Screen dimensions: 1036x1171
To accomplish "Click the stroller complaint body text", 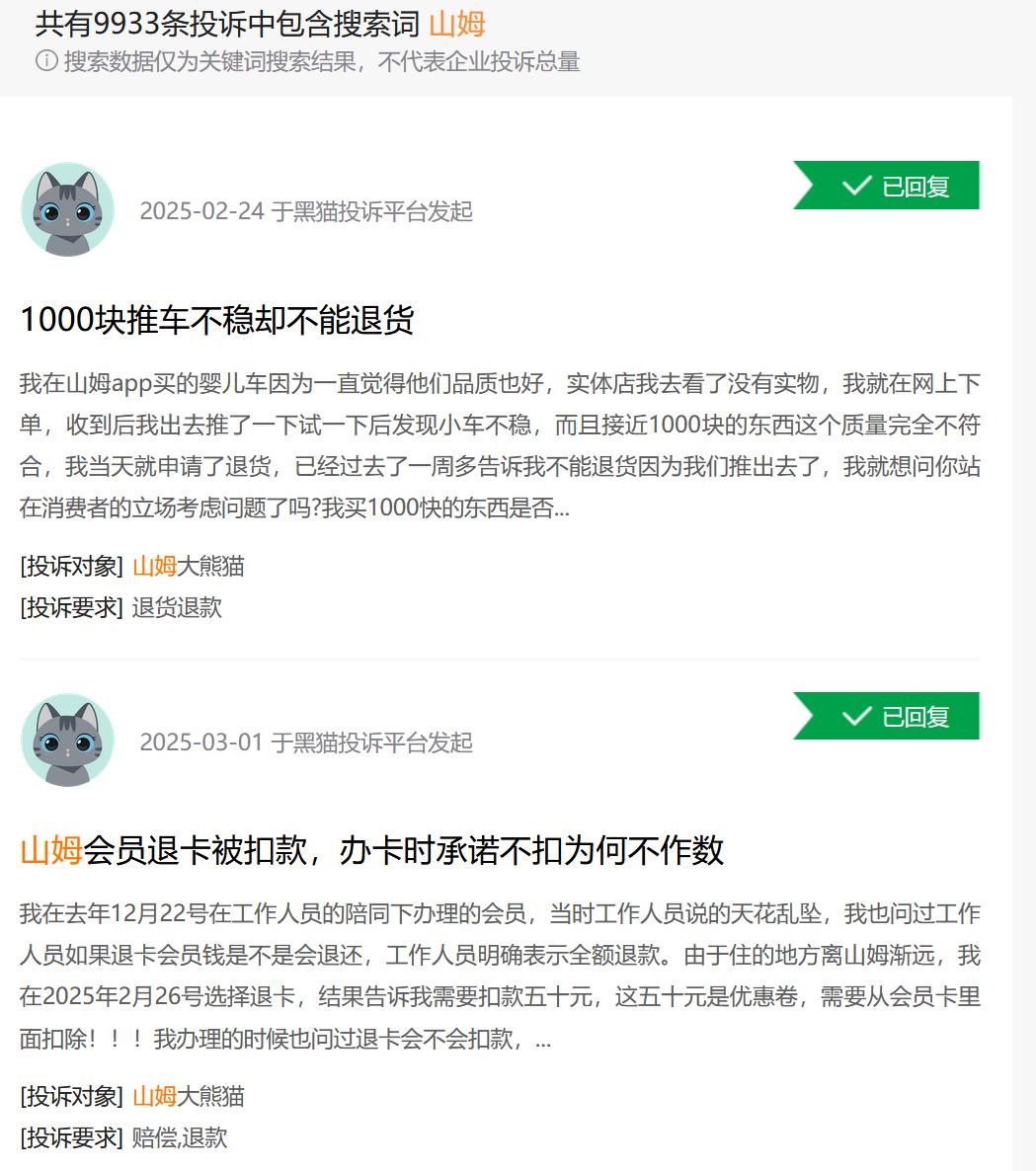I will tap(500, 446).
